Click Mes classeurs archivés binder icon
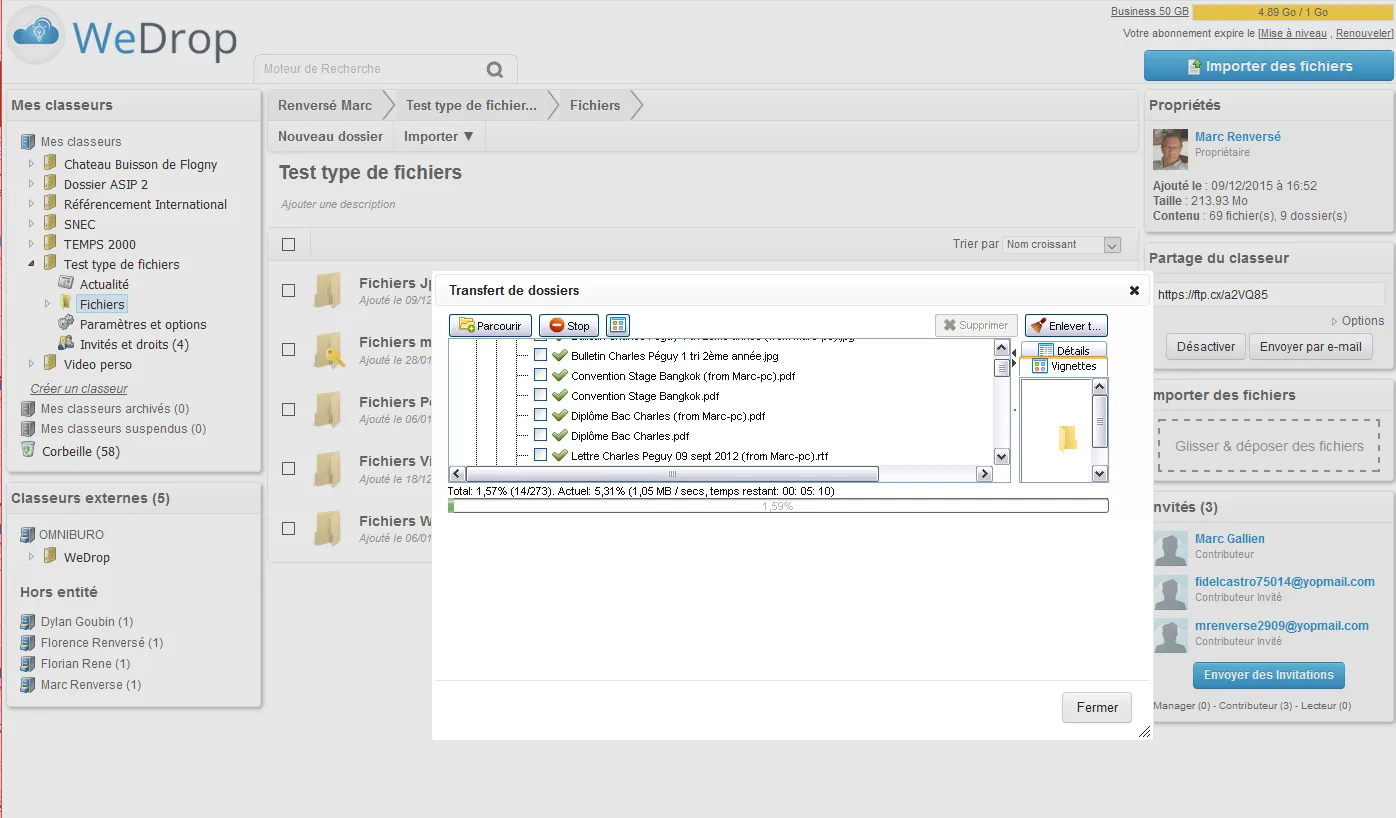 (28, 408)
